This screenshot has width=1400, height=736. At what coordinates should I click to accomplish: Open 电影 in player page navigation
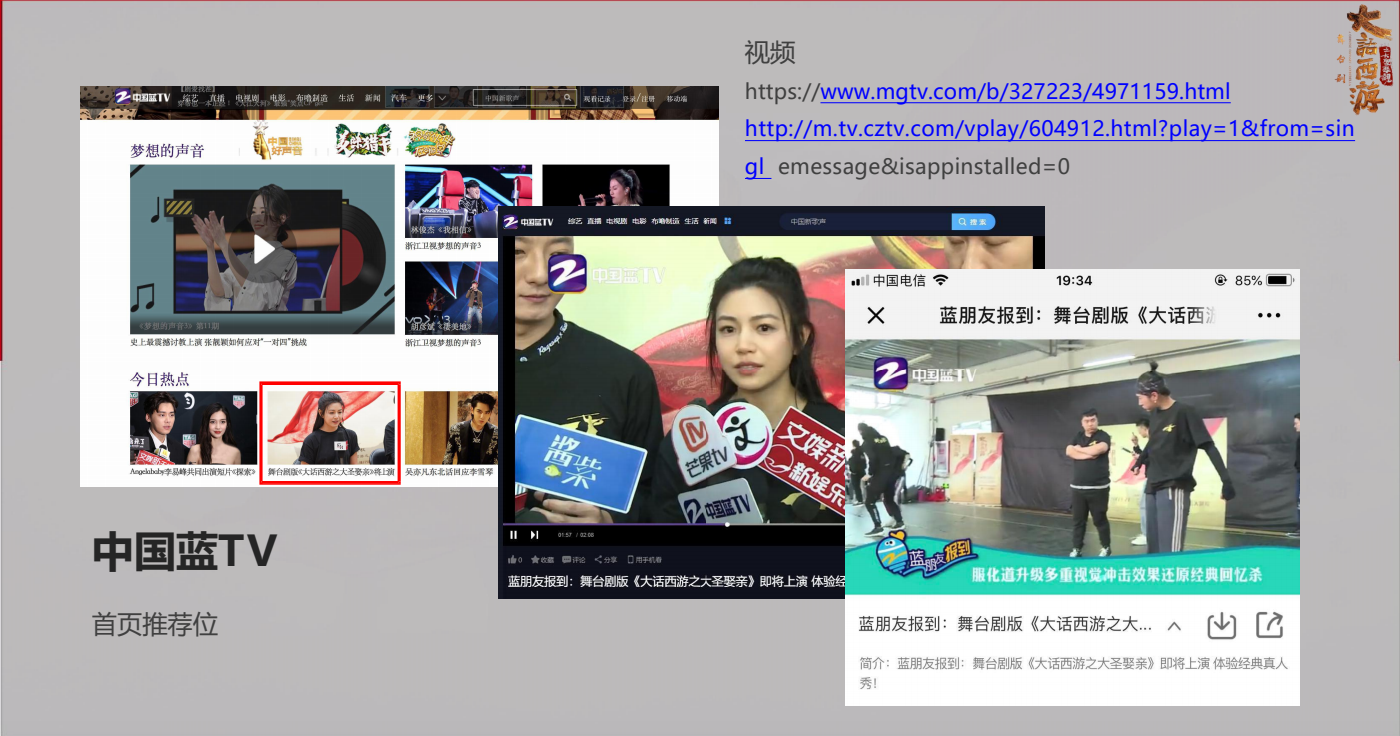tap(639, 221)
